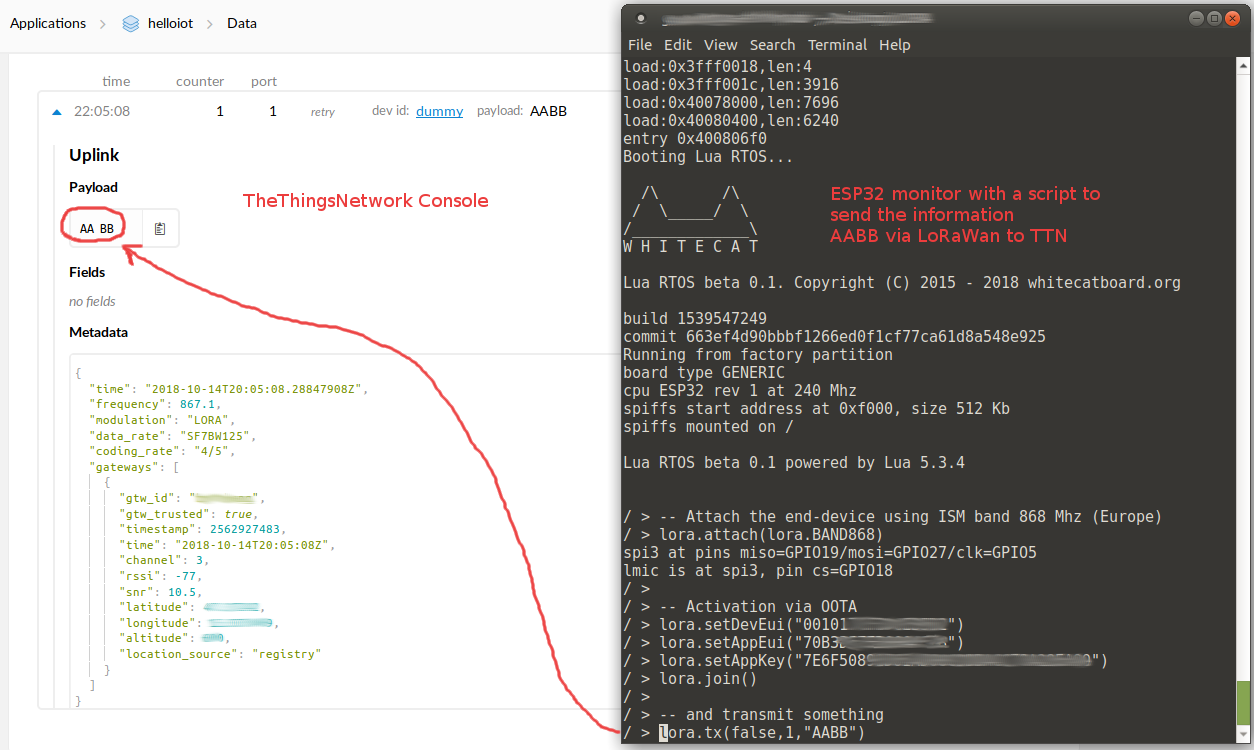Open the dummy device id link
Viewport: 1254px width, 750px height.
(x=439, y=111)
